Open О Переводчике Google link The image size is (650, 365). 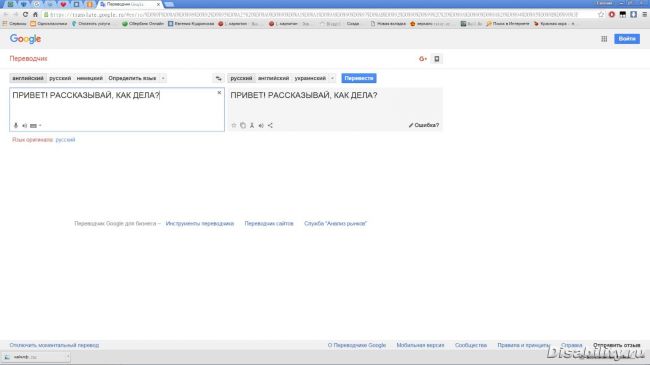[357, 345]
